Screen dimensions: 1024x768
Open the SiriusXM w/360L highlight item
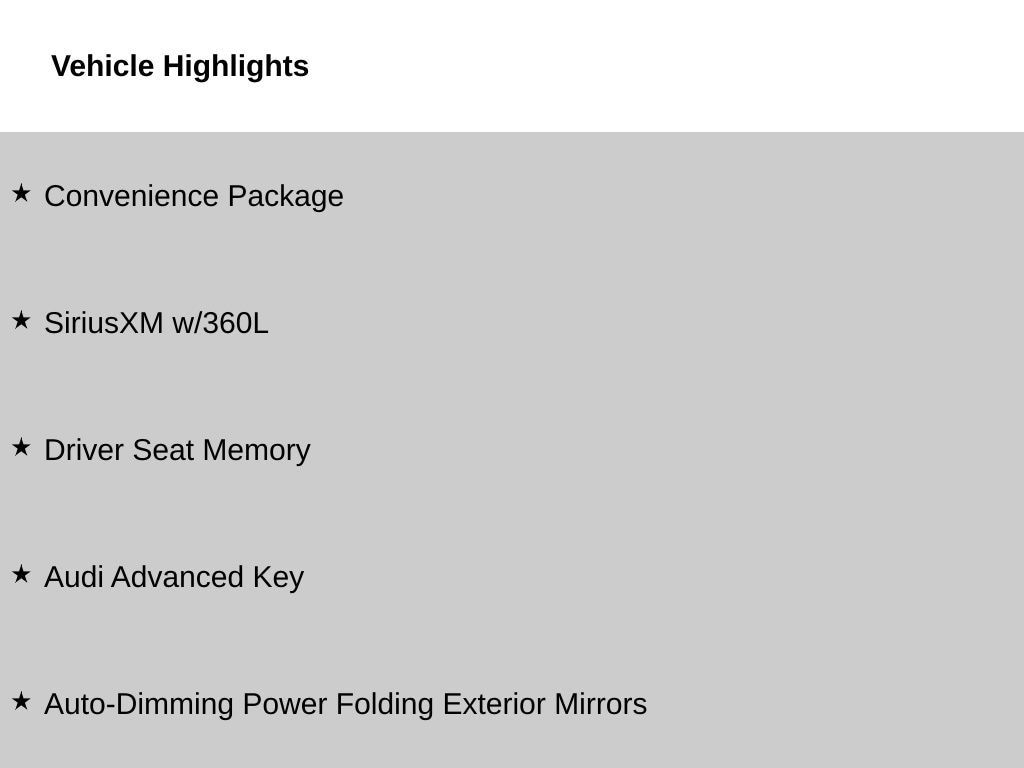point(156,323)
